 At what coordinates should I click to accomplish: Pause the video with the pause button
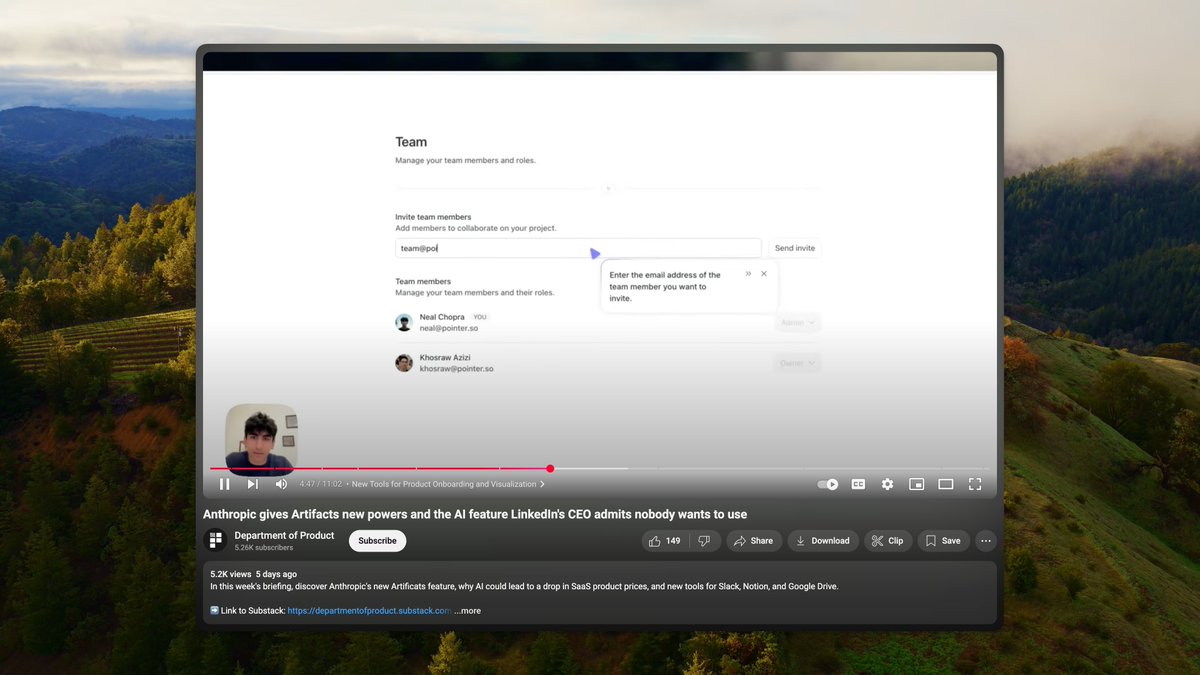[x=224, y=484]
